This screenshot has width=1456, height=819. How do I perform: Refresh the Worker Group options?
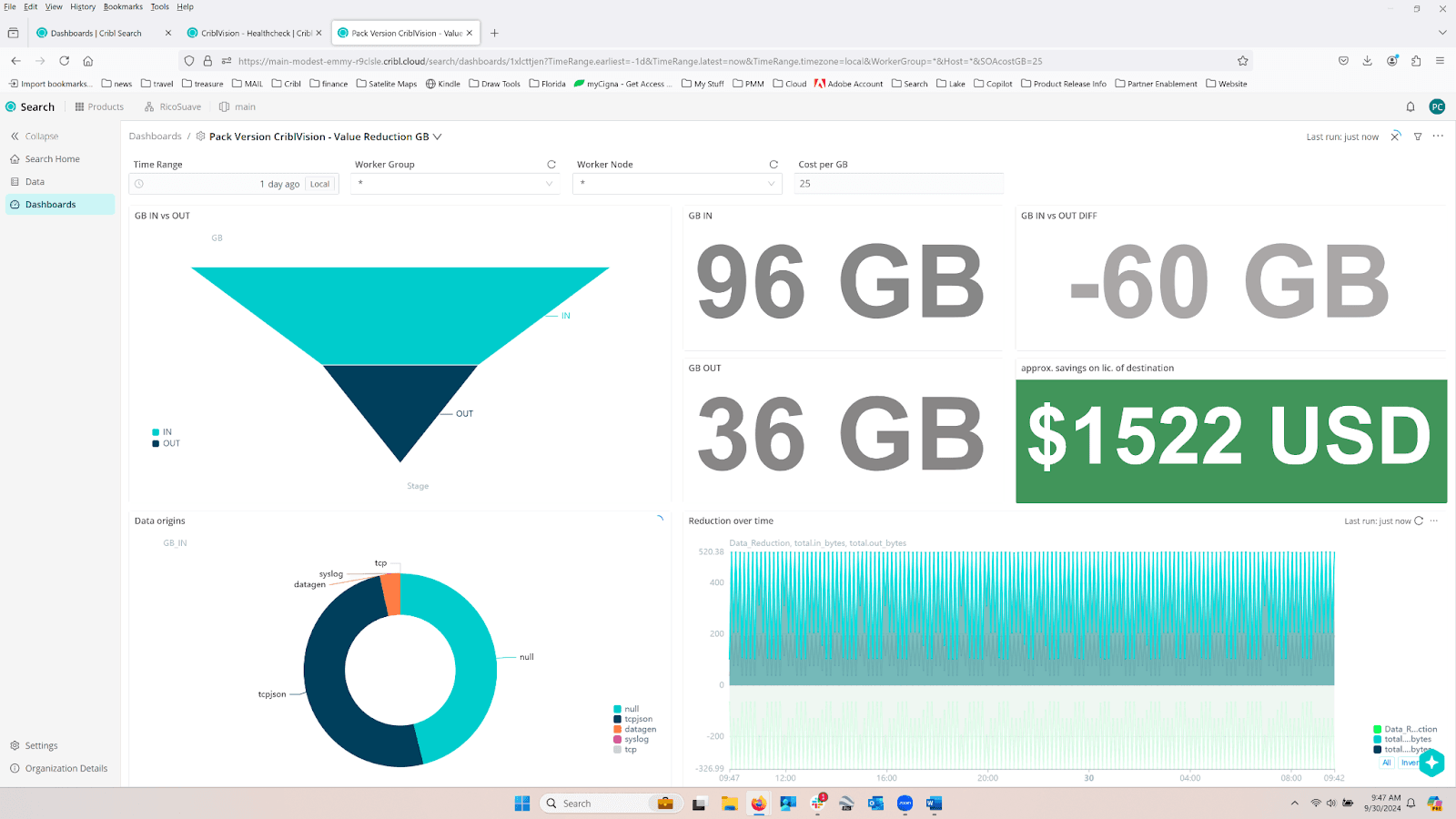tap(551, 165)
